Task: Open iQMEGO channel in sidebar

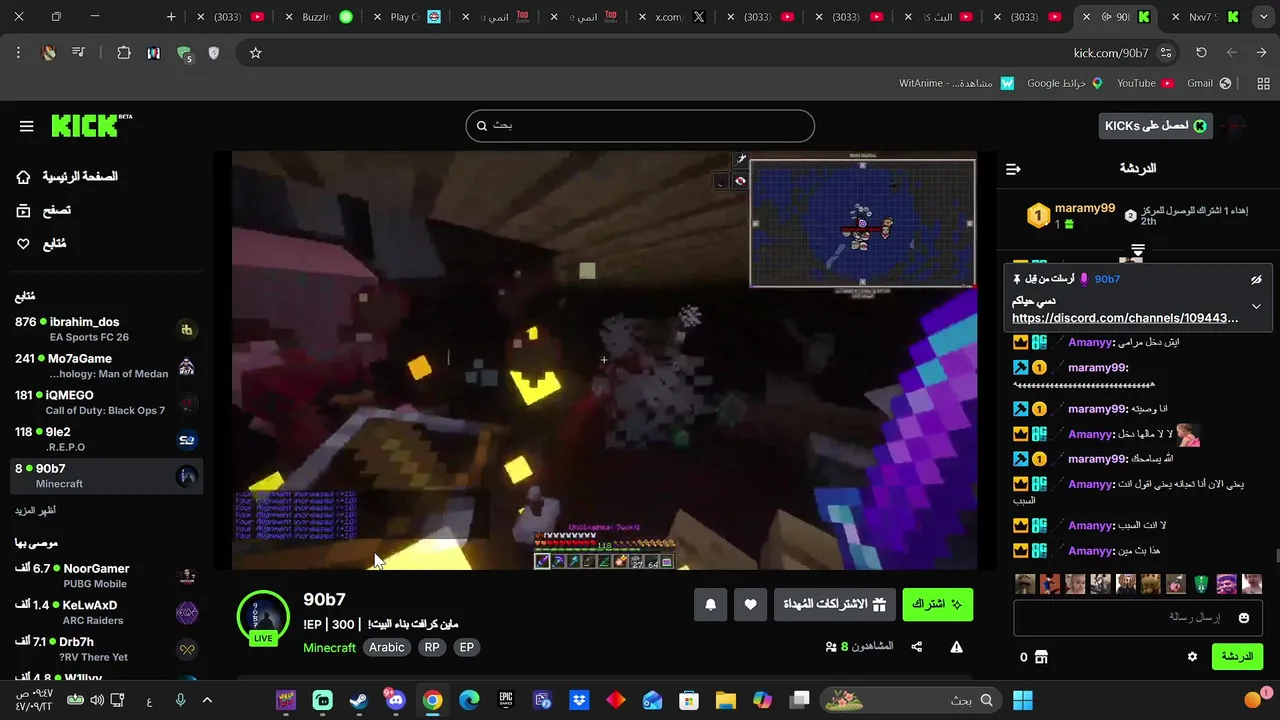Action: (x=105, y=402)
